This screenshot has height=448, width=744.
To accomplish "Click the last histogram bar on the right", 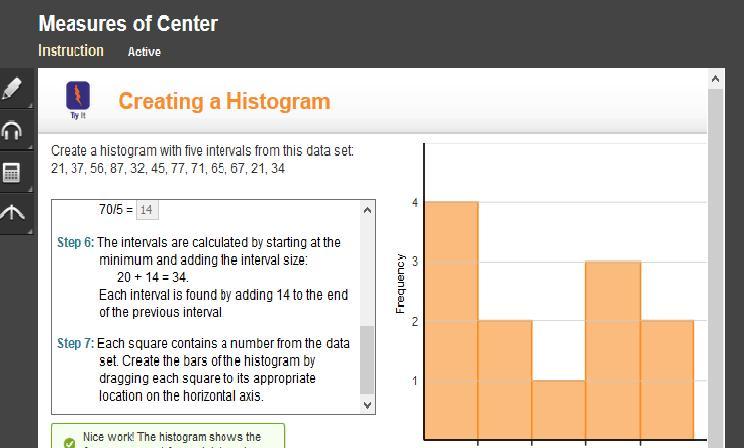I will (x=666, y=380).
